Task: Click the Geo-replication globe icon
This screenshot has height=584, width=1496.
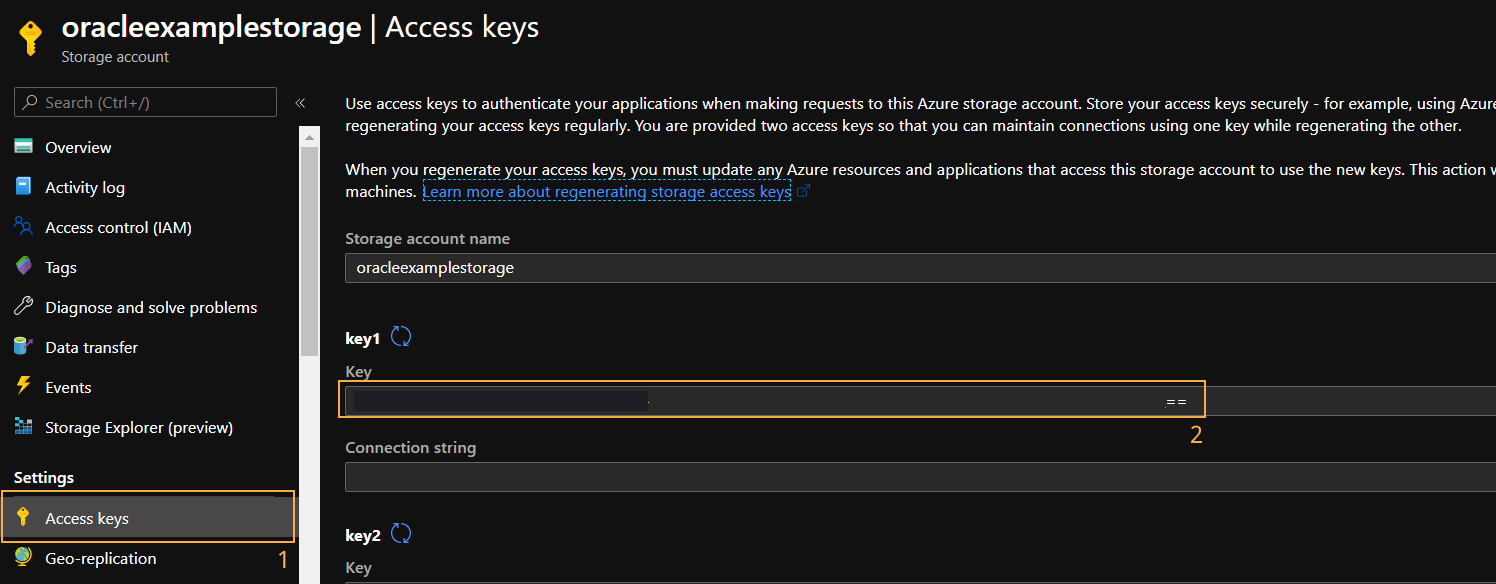Action: pos(24,557)
